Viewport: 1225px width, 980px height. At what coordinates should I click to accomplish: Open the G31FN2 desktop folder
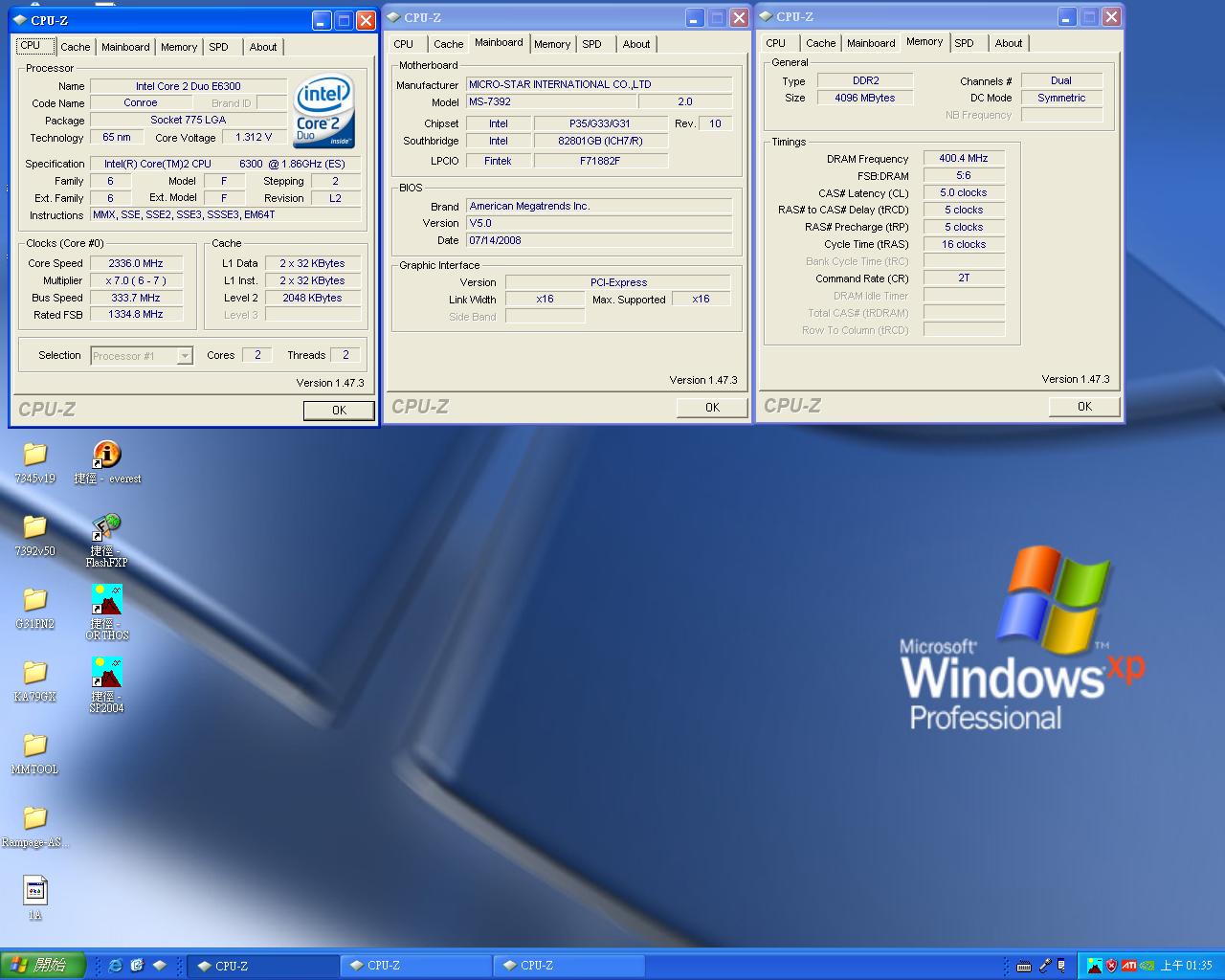tap(34, 600)
